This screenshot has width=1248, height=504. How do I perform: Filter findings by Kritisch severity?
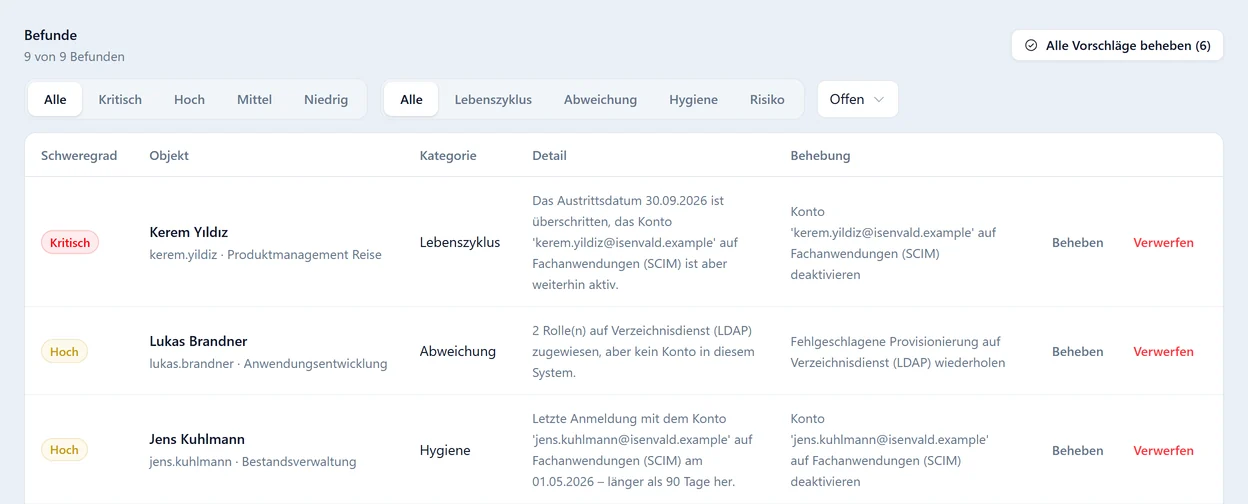click(120, 99)
